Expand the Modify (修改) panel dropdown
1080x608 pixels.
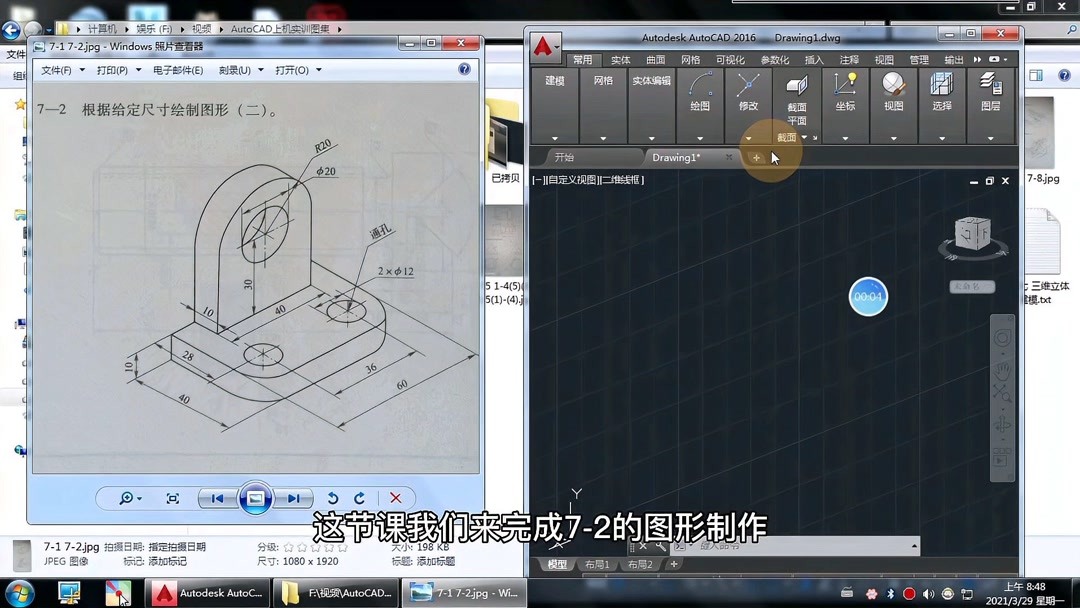(748, 139)
